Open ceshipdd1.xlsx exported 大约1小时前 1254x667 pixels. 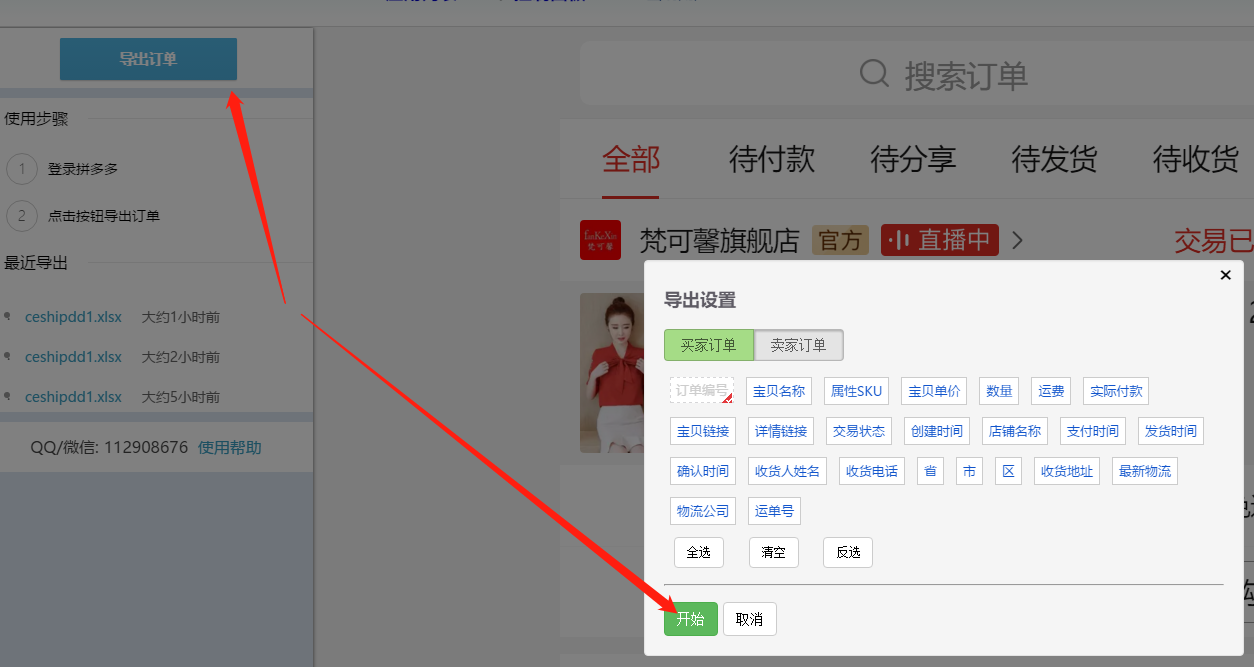(73, 317)
